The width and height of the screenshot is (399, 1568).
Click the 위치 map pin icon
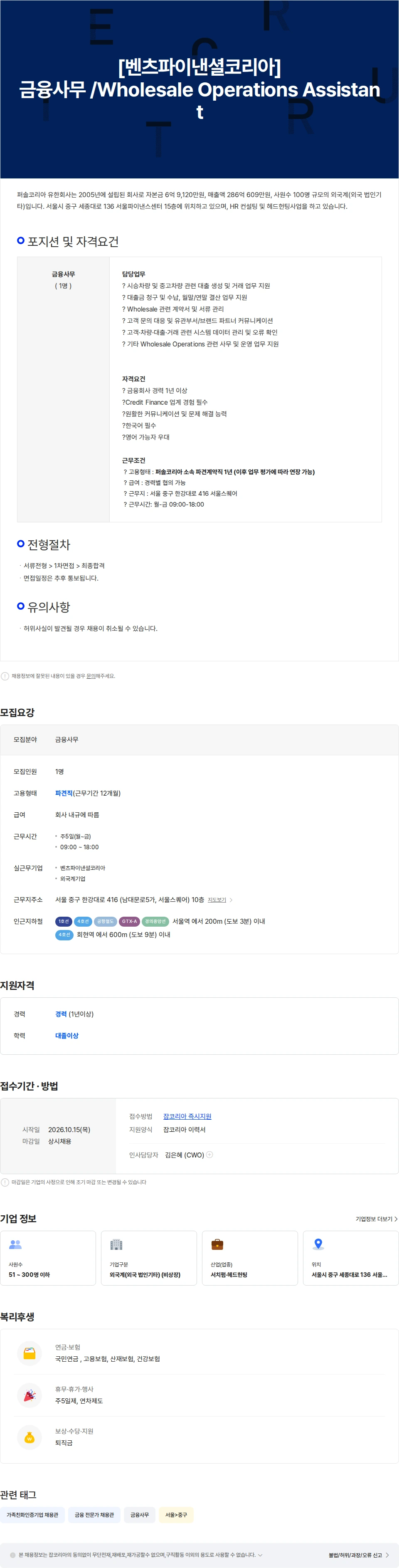pyautogui.click(x=318, y=1244)
